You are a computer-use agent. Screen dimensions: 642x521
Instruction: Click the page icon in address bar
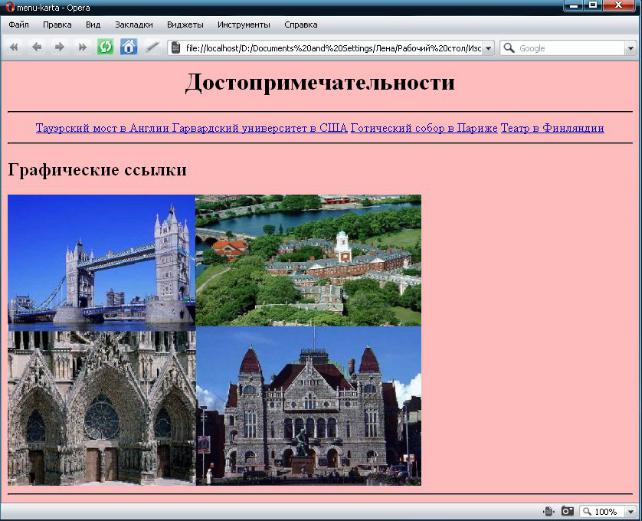pyautogui.click(x=176, y=48)
